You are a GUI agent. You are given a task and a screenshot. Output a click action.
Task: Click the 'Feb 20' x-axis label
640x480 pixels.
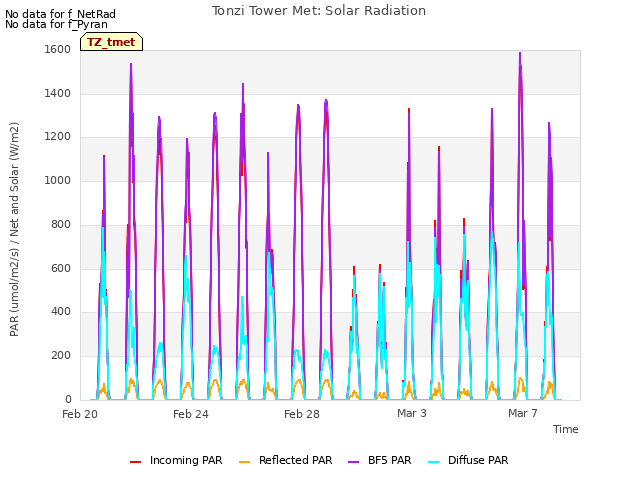point(80,414)
